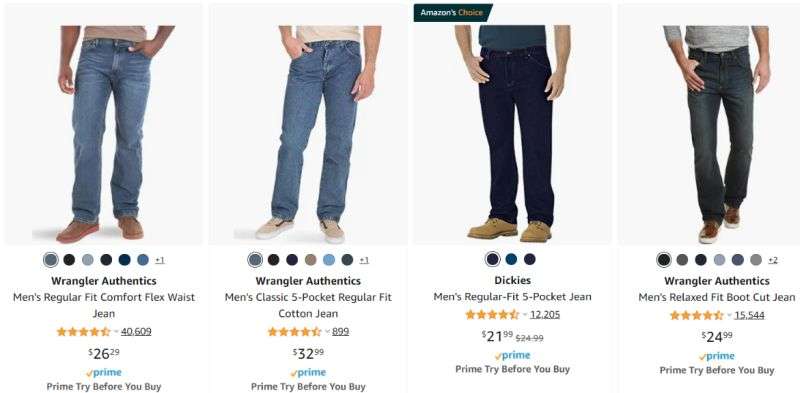Pick light blue swatch on Classic 5-Pocket Jean

tap(329, 260)
